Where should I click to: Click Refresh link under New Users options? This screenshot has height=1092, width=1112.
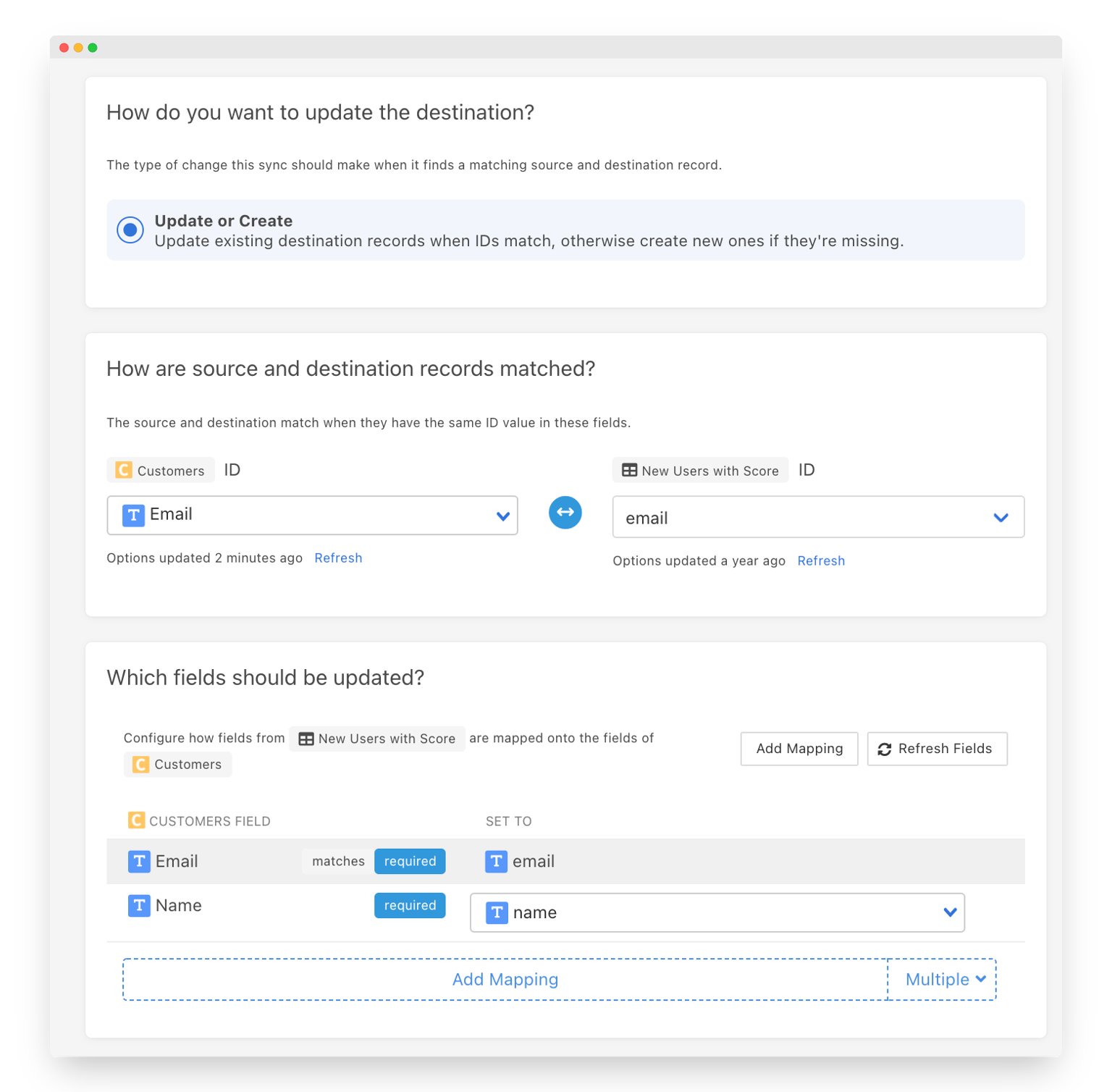(821, 561)
